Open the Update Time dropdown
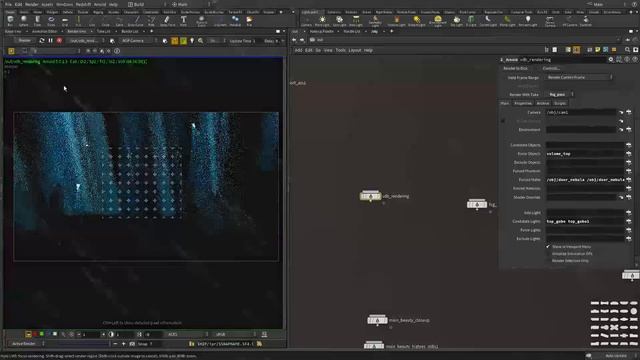This screenshot has width=640, height=360. coord(242,41)
